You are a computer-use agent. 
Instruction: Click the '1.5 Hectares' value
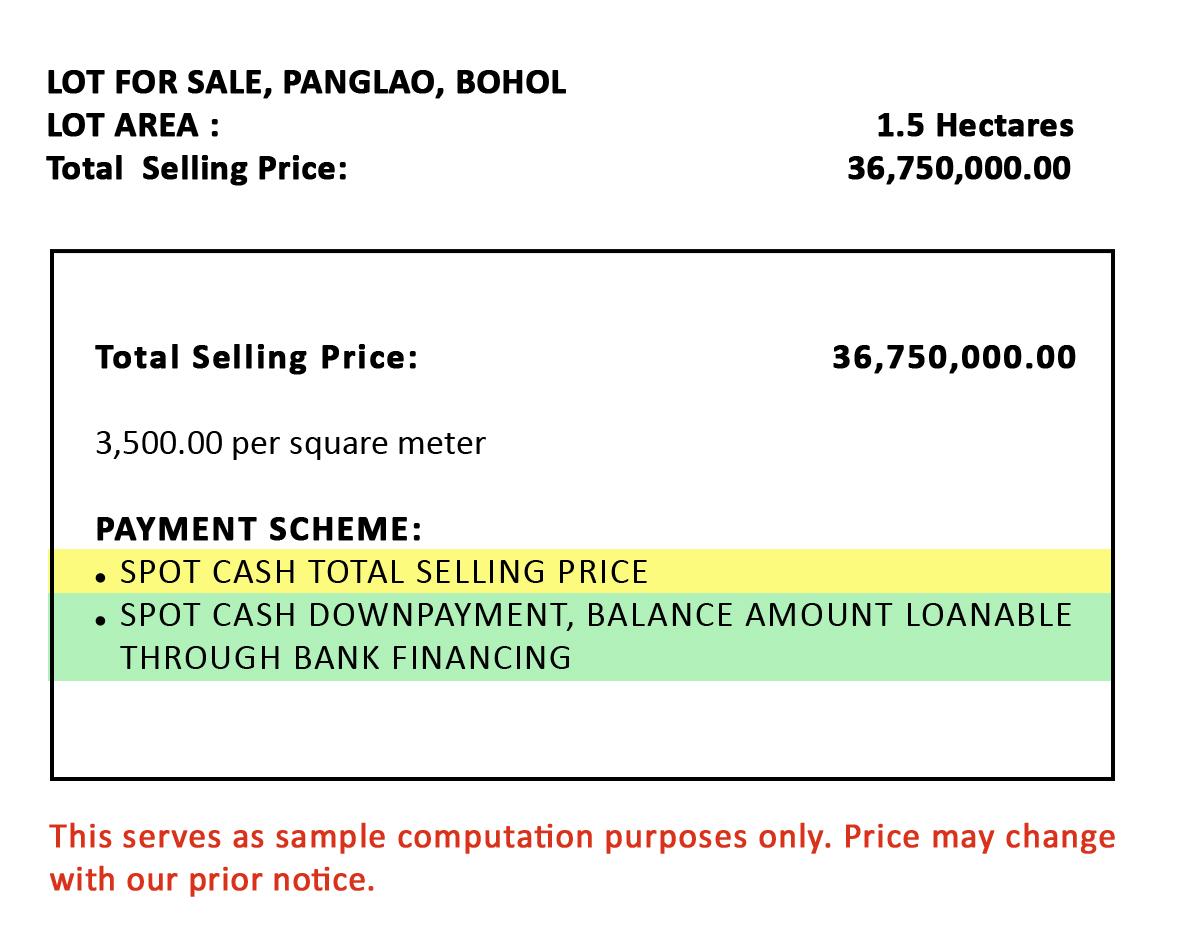pyautogui.click(x=975, y=125)
